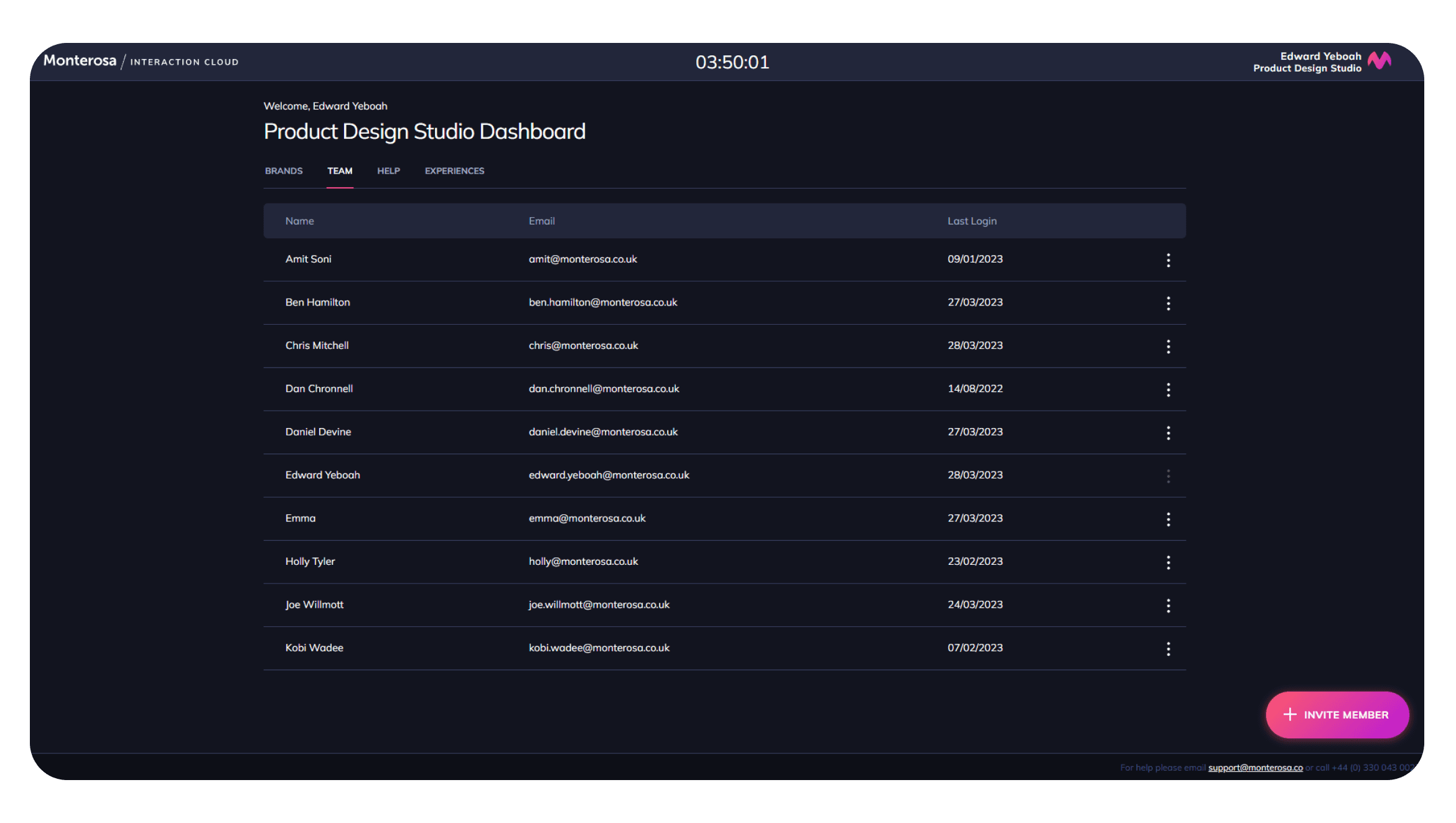
Task: Click the Last Login column header
Action: tap(971, 221)
